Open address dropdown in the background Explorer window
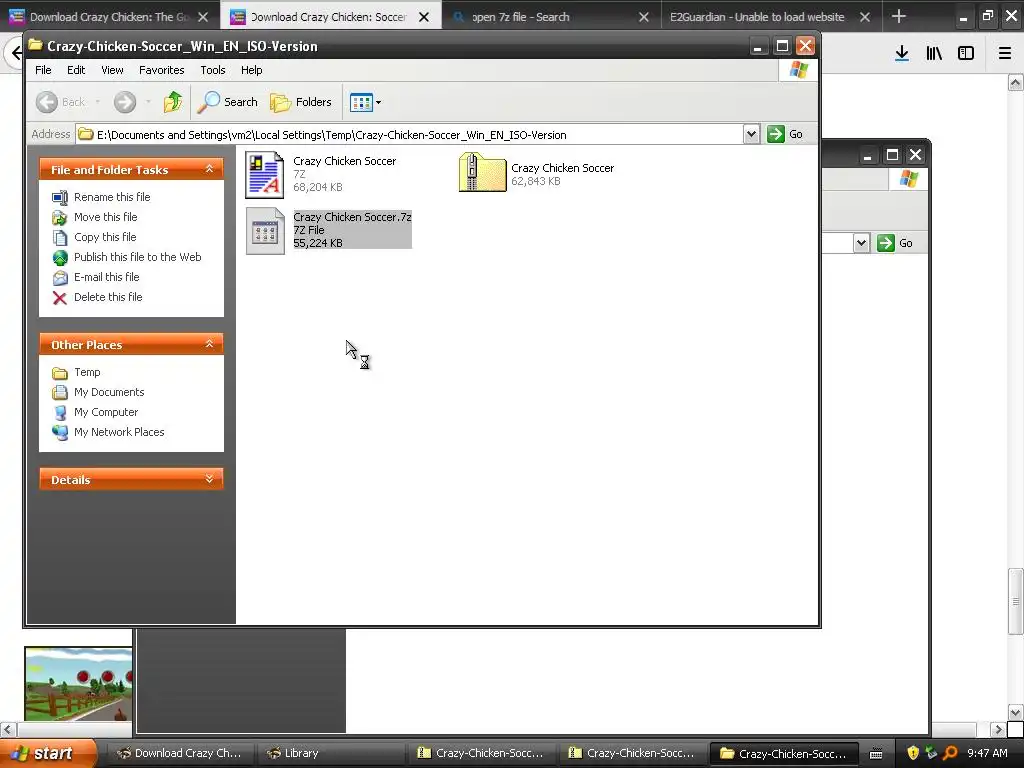Screen dimensions: 1024x768 click(x=861, y=243)
